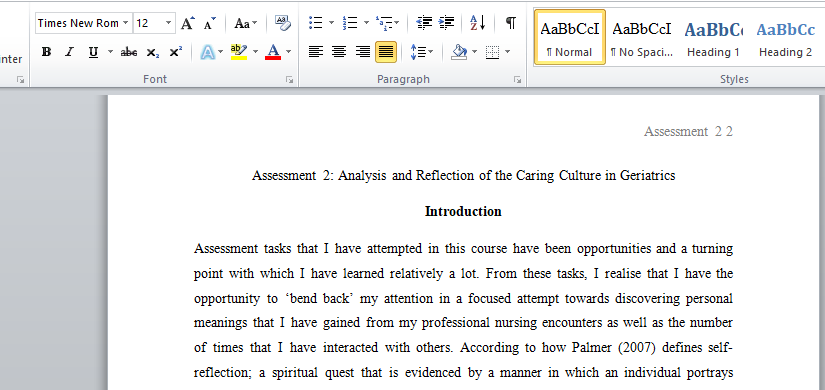
Task: Click the Introduction heading text
Action: click(x=463, y=212)
